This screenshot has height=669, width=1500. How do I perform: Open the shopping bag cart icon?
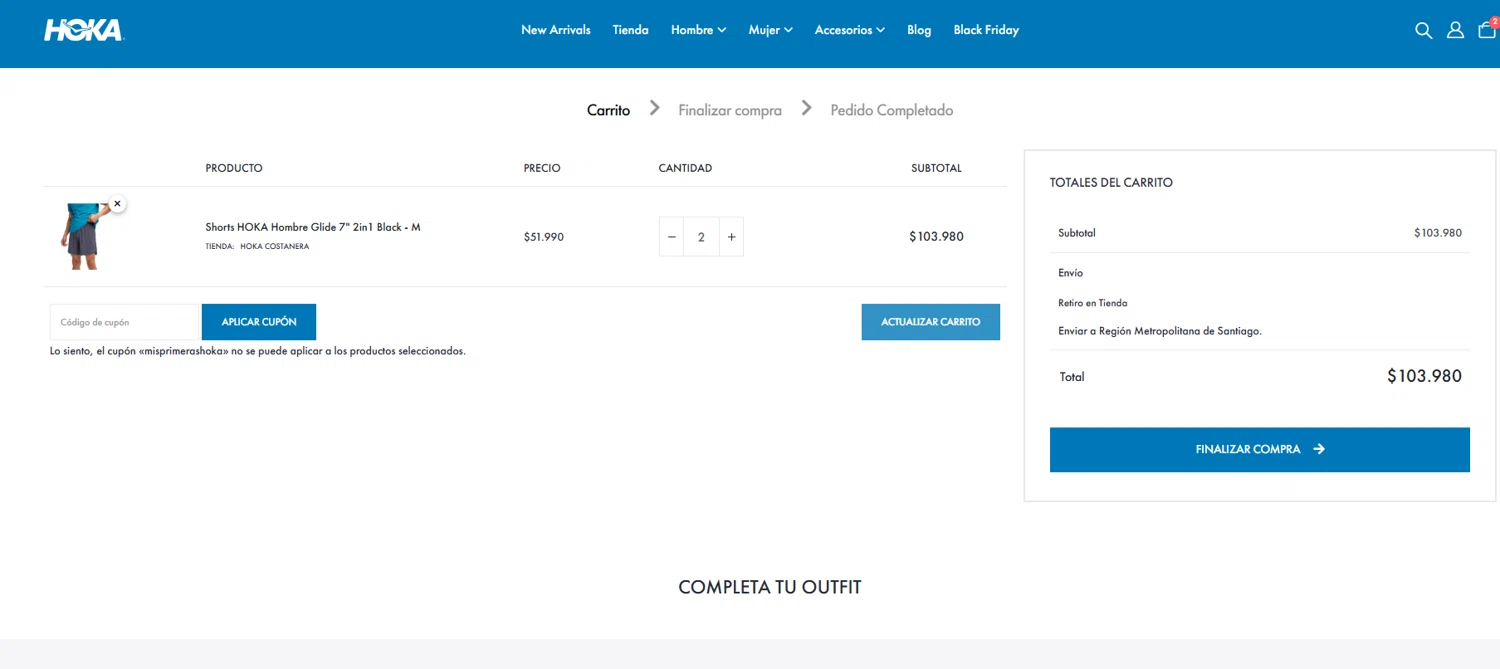point(1487,29)
